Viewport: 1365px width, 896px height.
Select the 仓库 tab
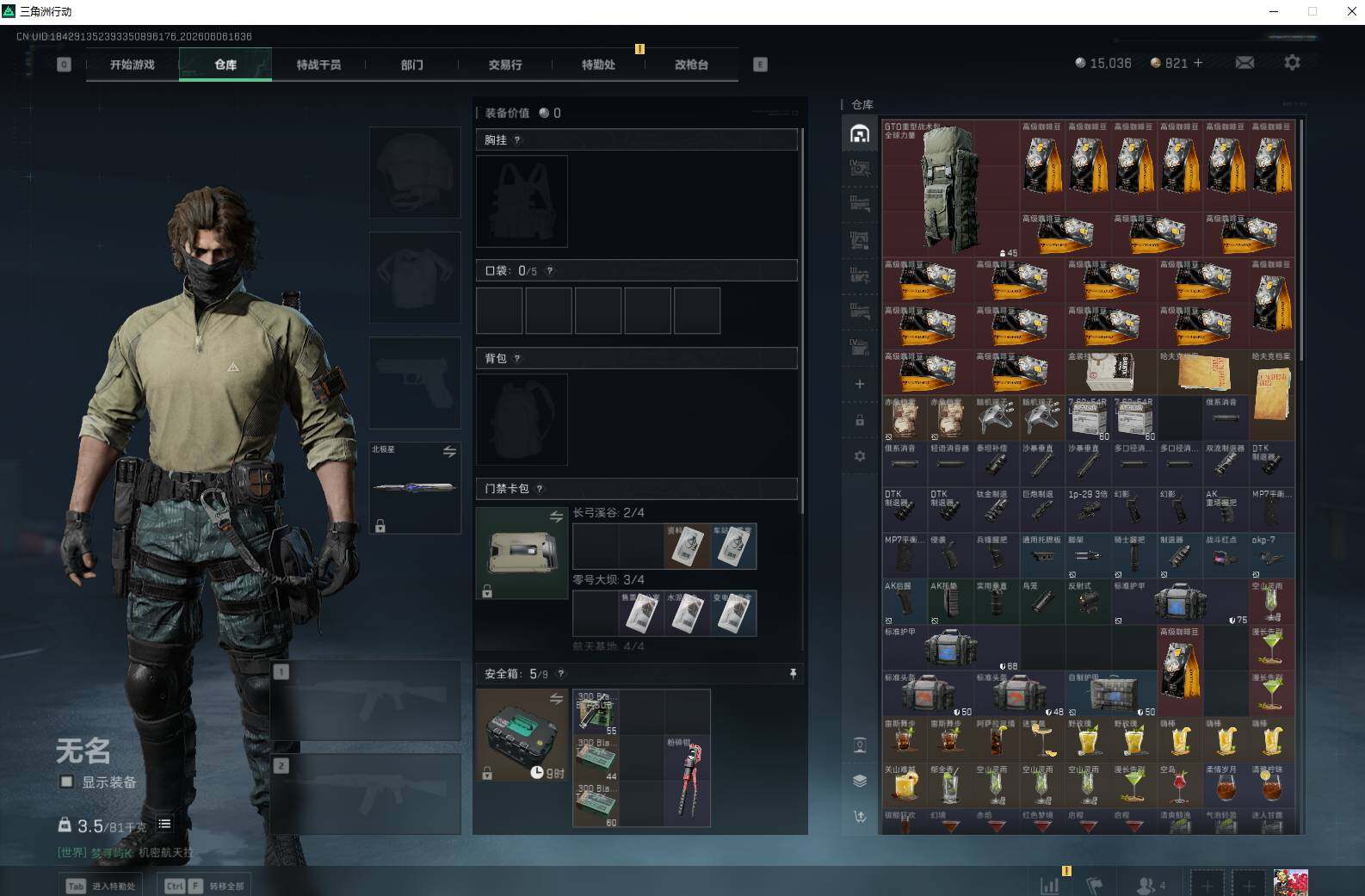(x=225, y=65)
